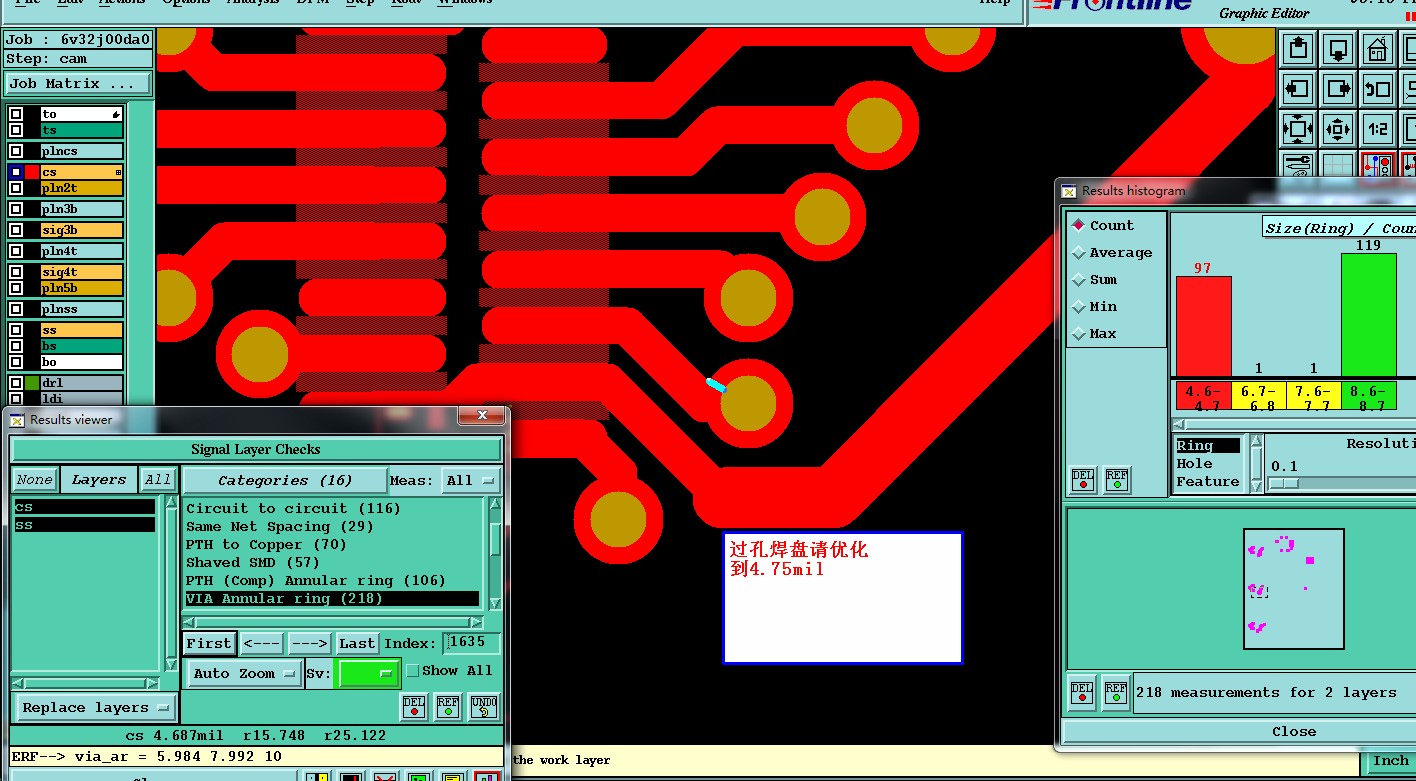The image size is (1416, 781).
Task: Toggle display checkbox for layer sig3b
Action: click(16, 230)
